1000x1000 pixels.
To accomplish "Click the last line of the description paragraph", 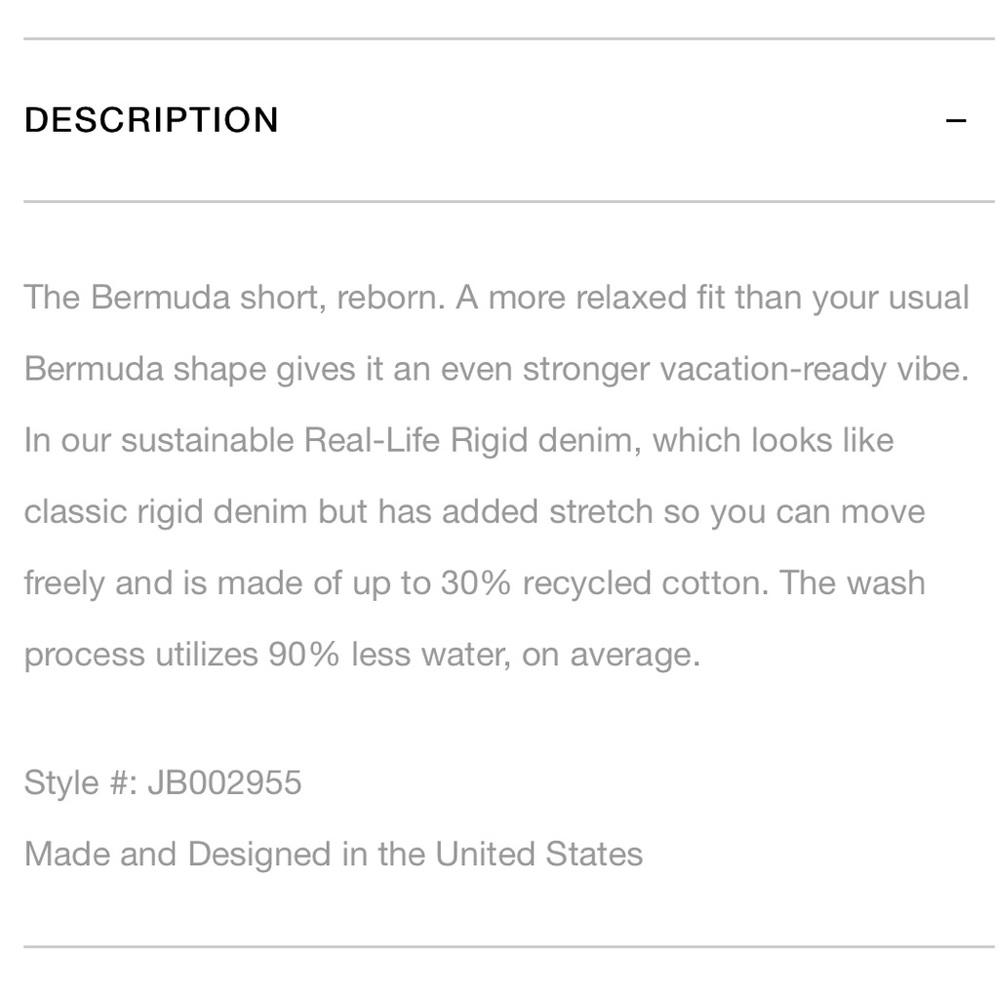I will [363, 654].
